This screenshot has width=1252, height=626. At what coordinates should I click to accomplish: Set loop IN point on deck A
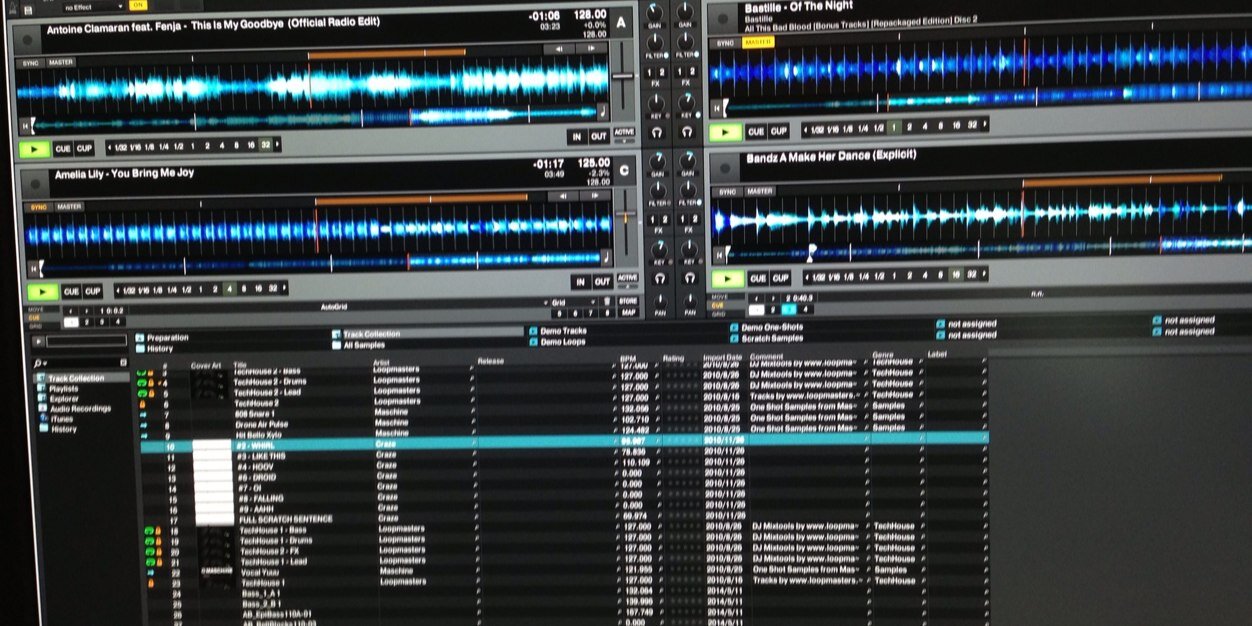tap(576, 137)
